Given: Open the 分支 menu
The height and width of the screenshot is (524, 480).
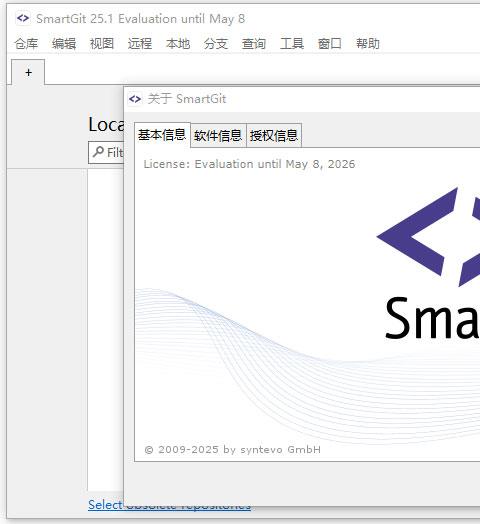Looking at the screenshot, I should pyautogui.click(x=216, y=43).
